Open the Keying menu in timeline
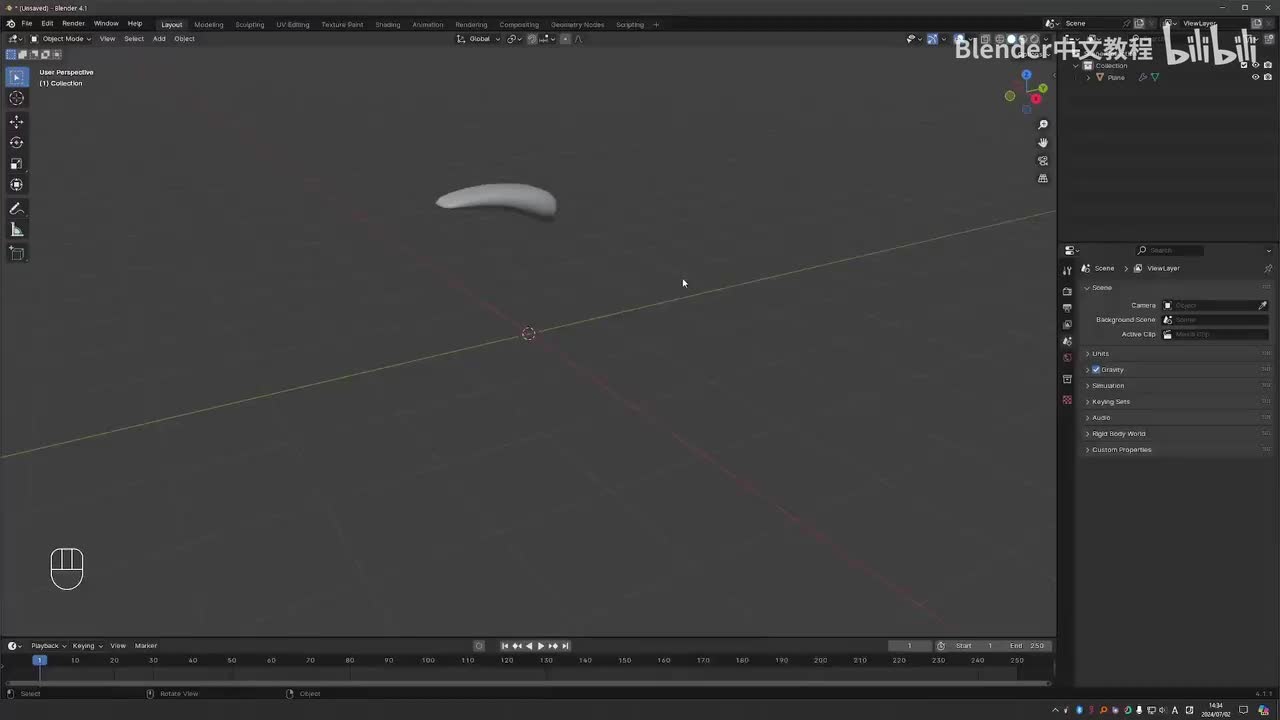This screenshot has height=720, width=1280. (87, 646)
